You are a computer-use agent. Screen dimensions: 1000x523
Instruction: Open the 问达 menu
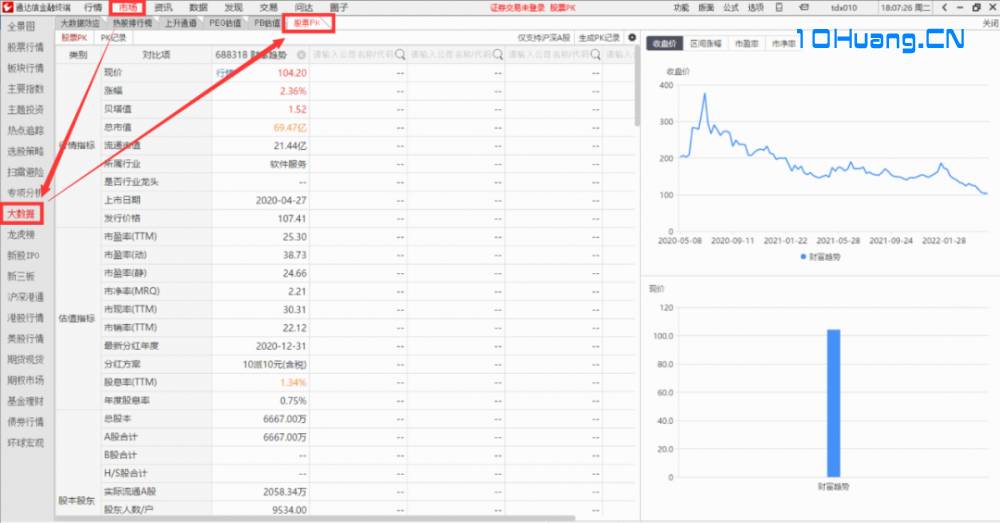(x=304, y=7)
